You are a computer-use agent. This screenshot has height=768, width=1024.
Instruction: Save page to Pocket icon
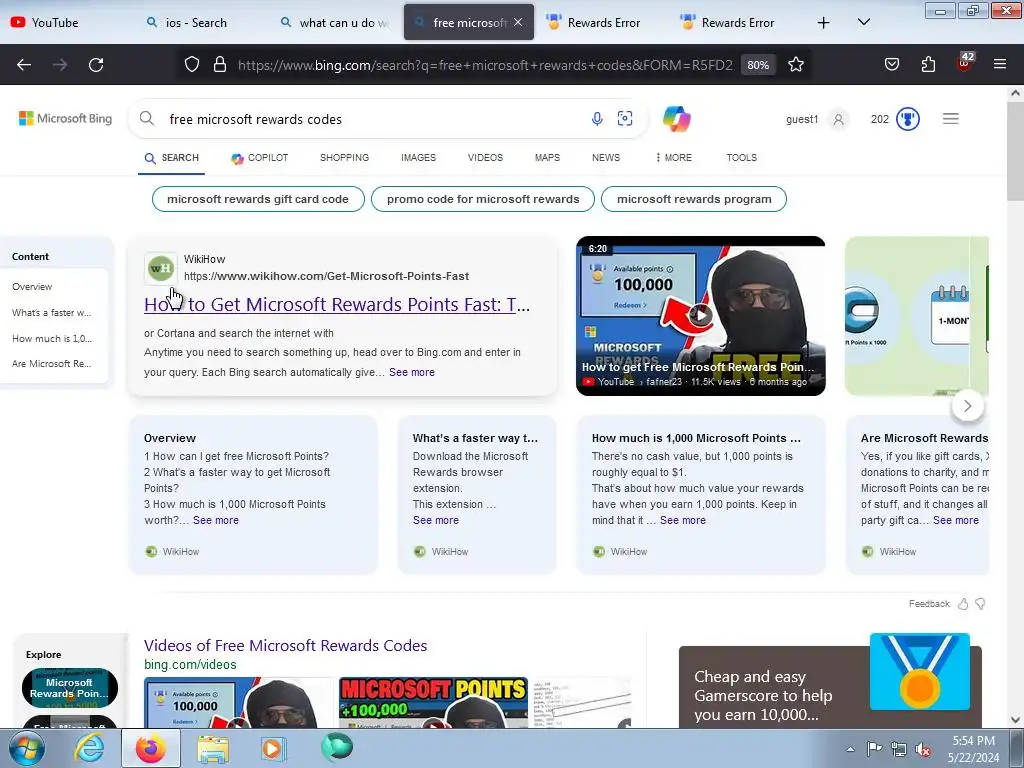point(891,65)
